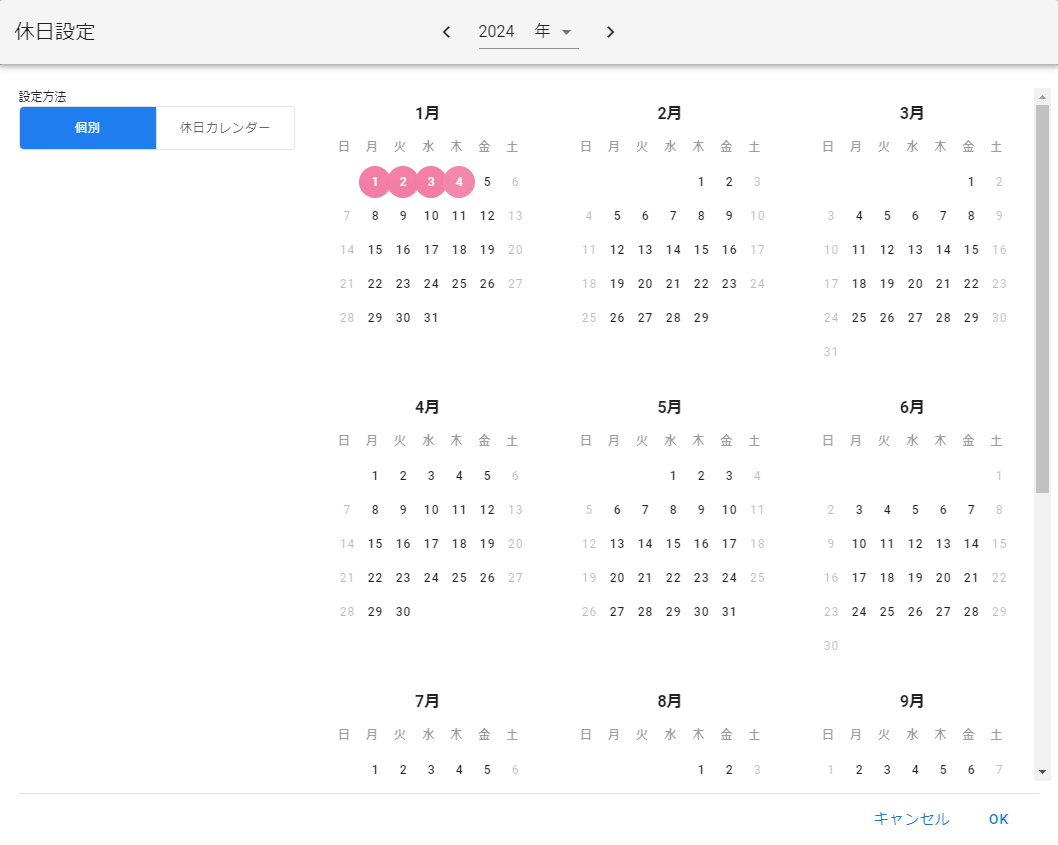Click the vertical scrollbar thumb
1058x845 pixels.
pyautogui.click(x=1042, y=300)
